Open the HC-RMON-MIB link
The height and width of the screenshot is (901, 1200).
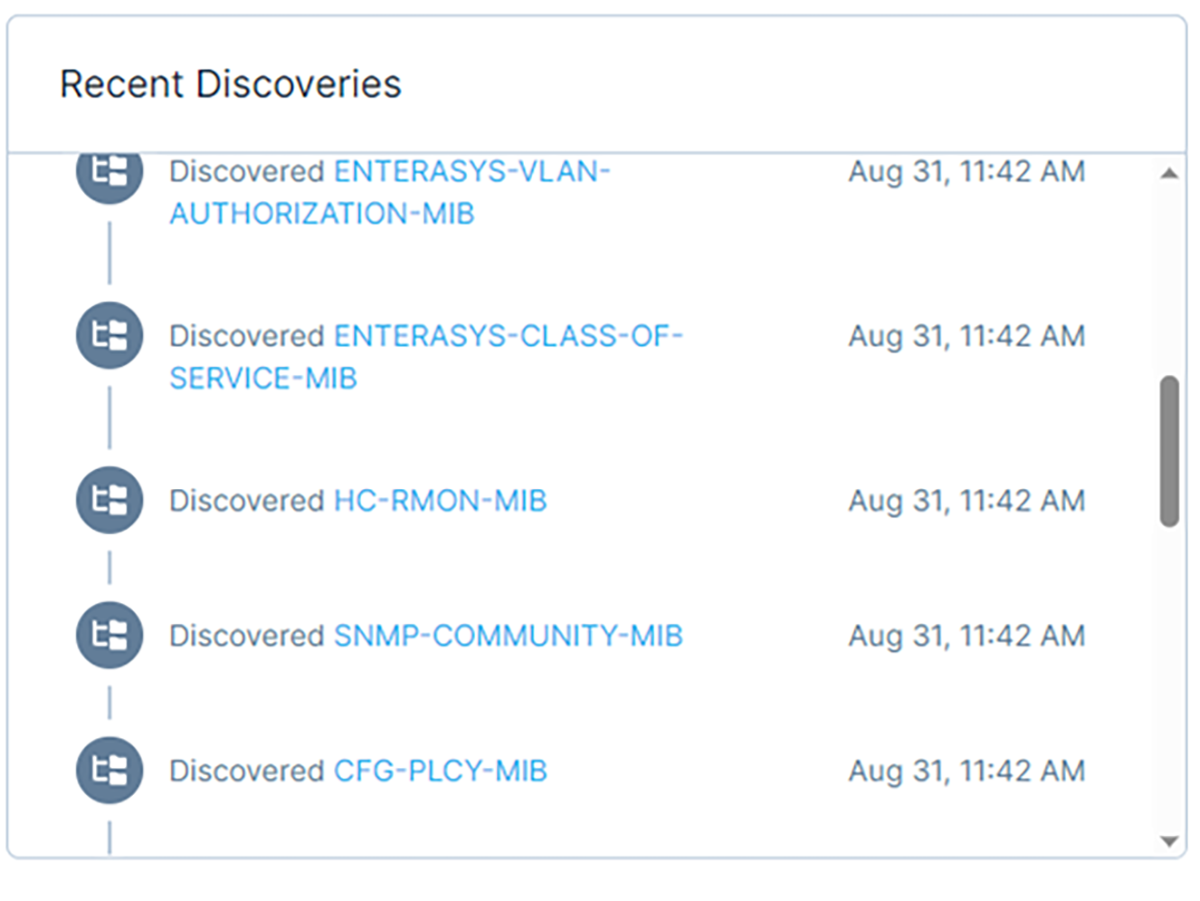(x=440, y=500)
